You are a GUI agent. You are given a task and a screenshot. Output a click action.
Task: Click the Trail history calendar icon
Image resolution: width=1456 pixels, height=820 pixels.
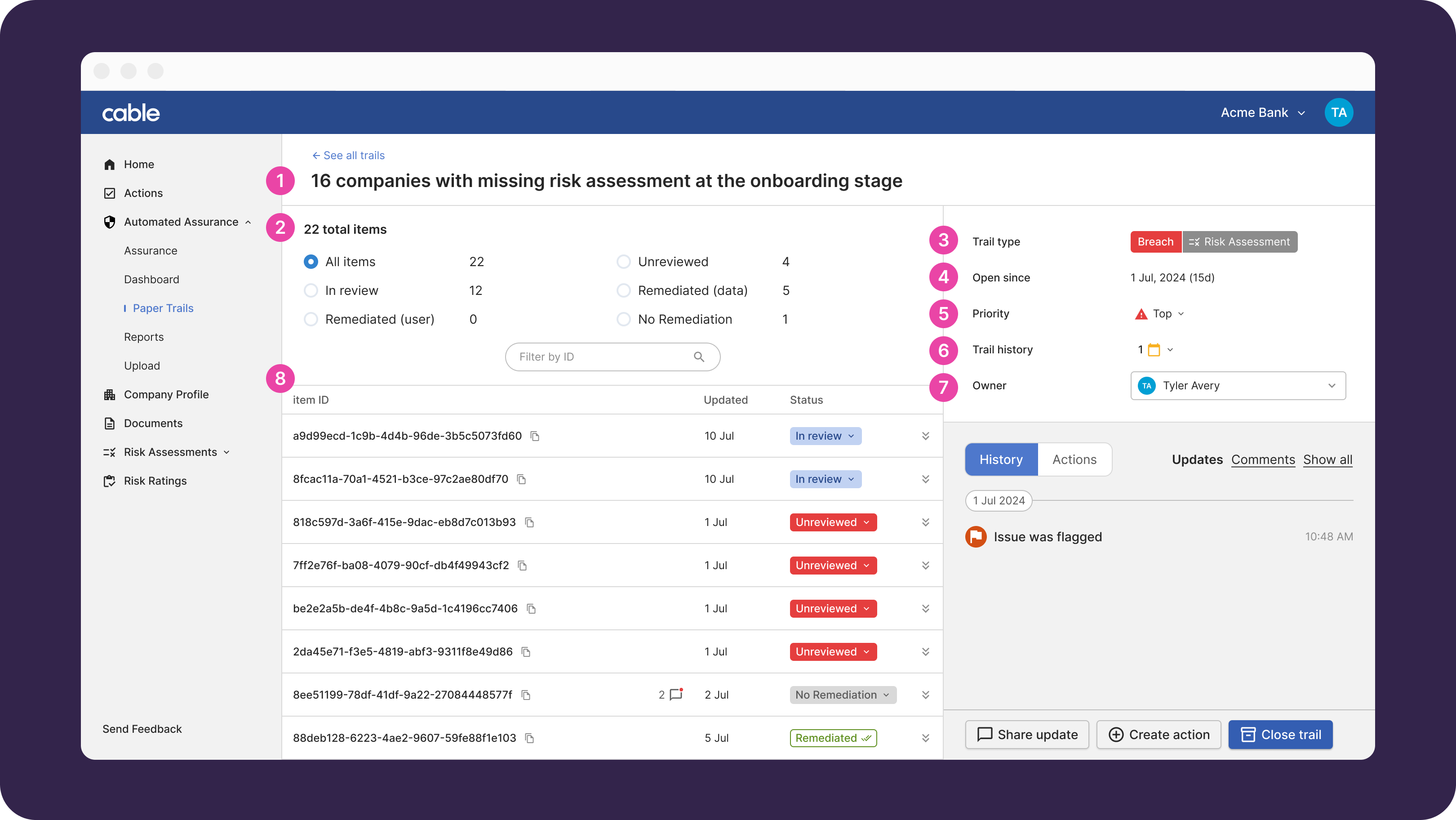click(x=1154, y=350)
